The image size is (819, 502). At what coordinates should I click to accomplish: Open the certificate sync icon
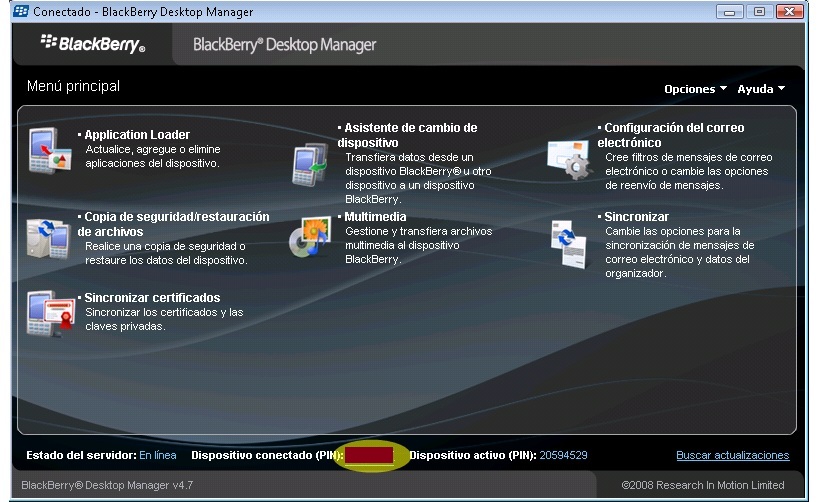pyautogui.click(x=50, y=313)
